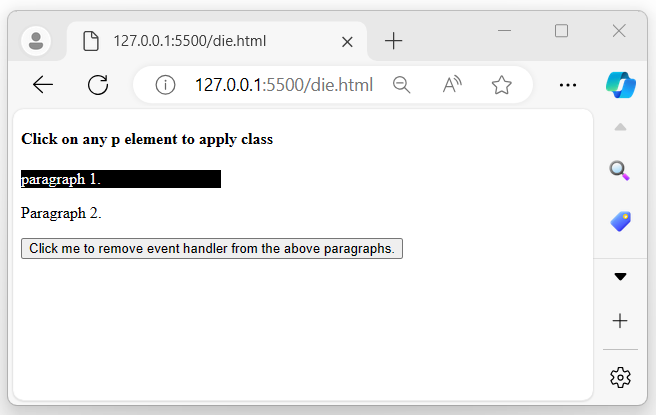Click the zoom magnifier icon in address bar
Viewport: 656px width, 415px height.
coord(402,85)
